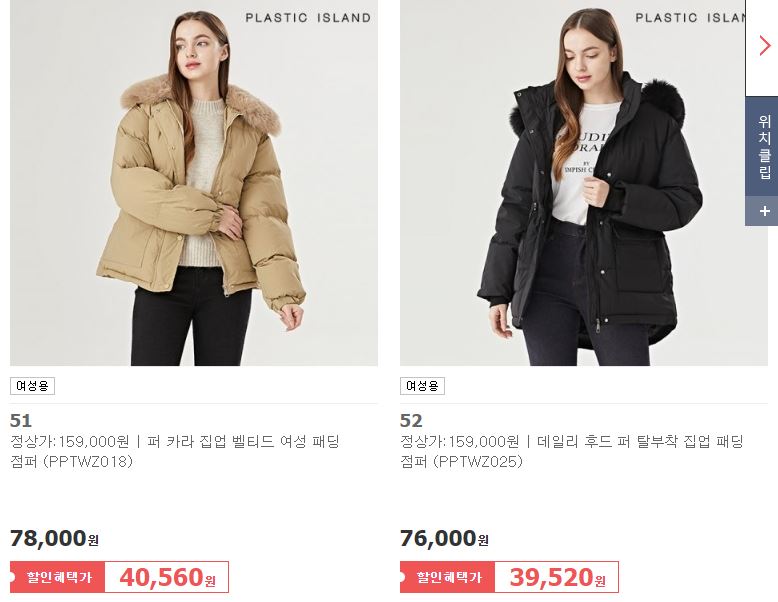This screenshot has width=778, height=602.
Task: Open the beige padding jacket image
Action: click(194, 183)
